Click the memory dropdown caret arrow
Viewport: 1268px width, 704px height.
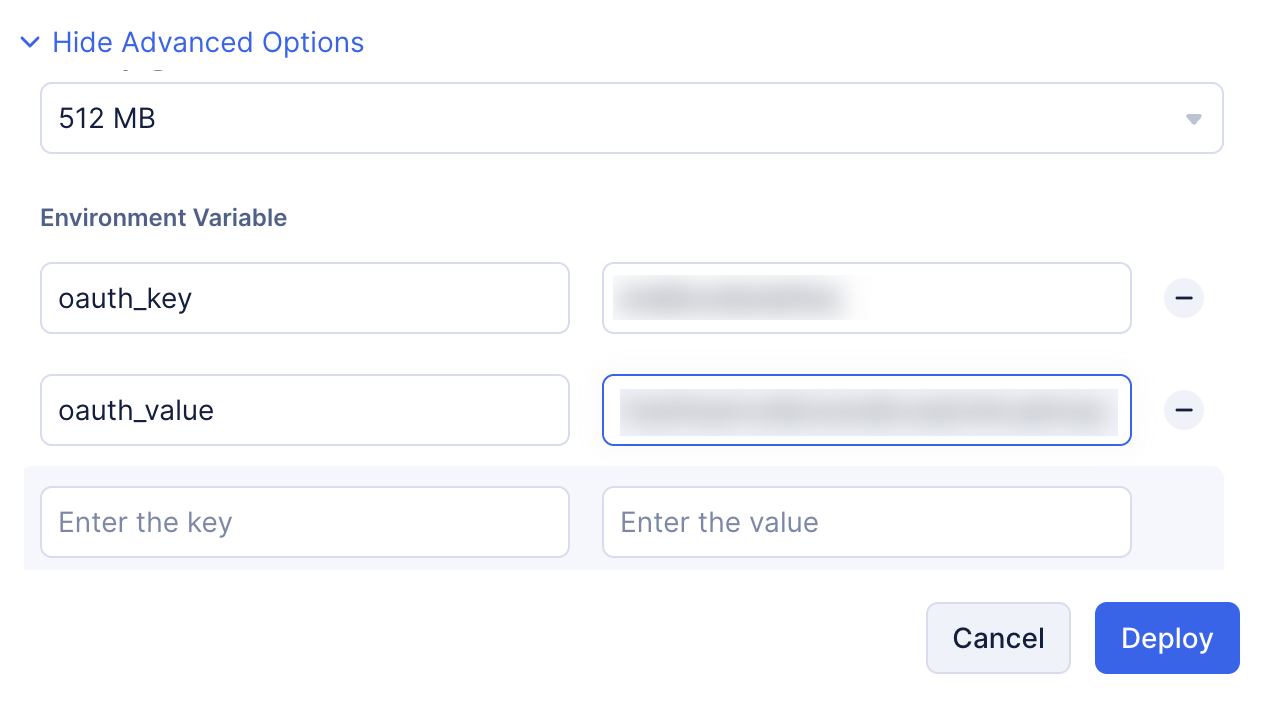[1193, 119]
